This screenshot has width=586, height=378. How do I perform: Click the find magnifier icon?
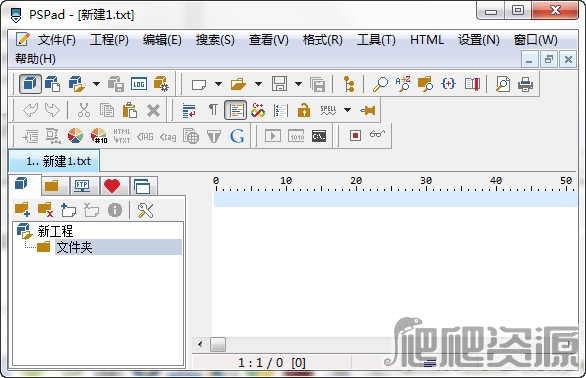[380, 84]
